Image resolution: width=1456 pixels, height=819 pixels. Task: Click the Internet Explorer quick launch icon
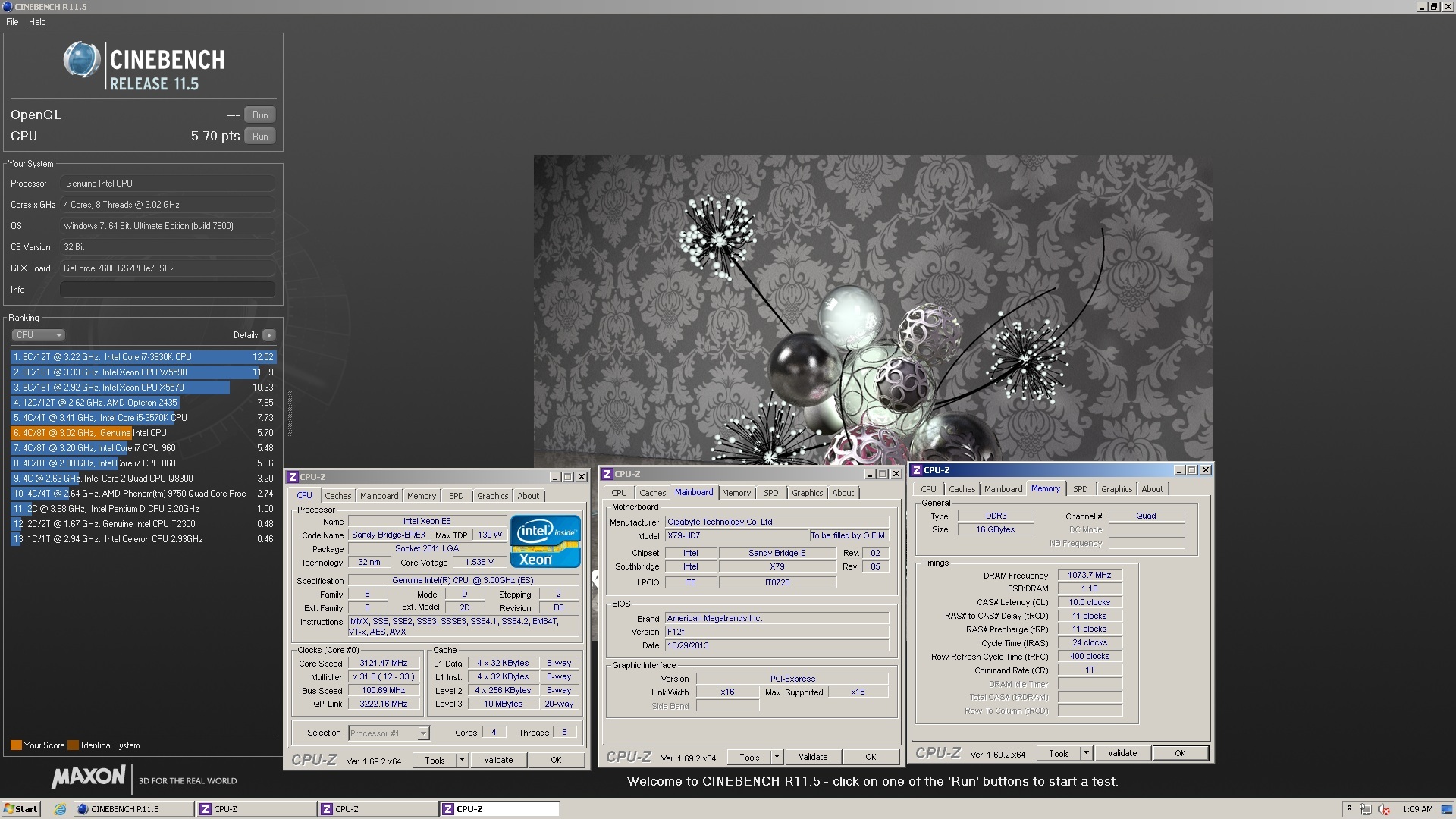[x=60, y=809]
